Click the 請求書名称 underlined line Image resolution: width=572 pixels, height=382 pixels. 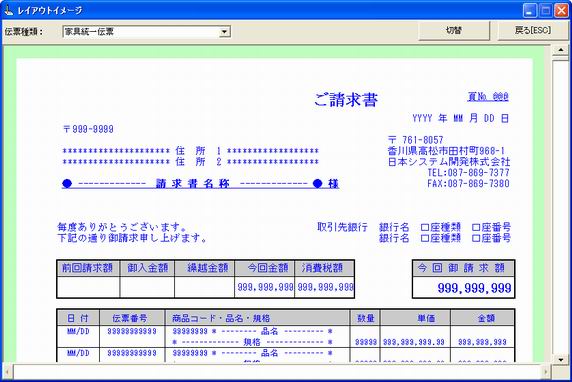tap(200, 184)
